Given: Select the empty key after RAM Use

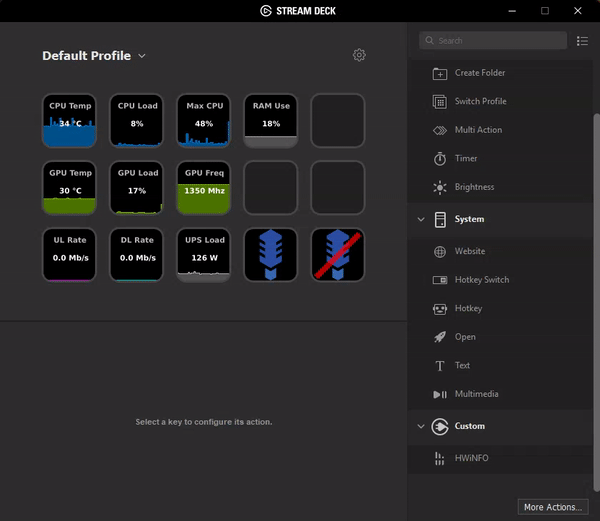Looking at the screenshot, I should (x=338, y=120).
